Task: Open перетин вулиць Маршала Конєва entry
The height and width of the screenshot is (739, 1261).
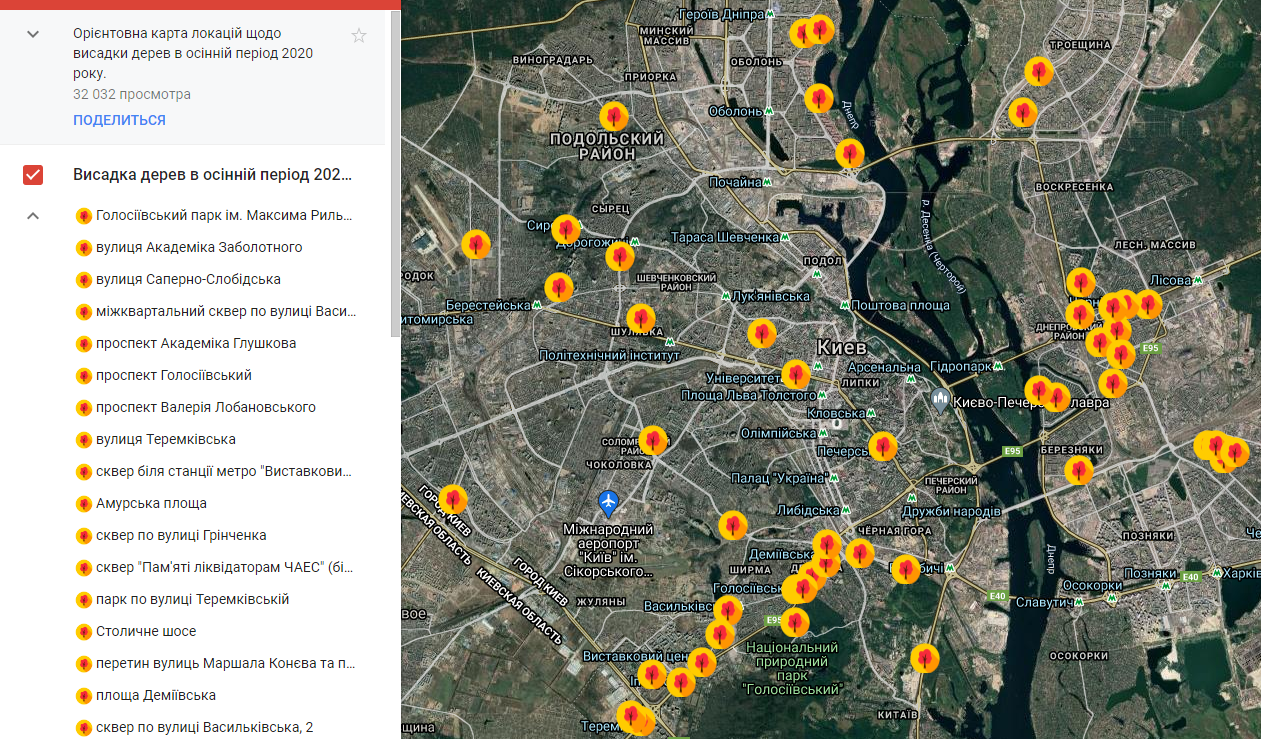Action: click(x=226, y=663)
